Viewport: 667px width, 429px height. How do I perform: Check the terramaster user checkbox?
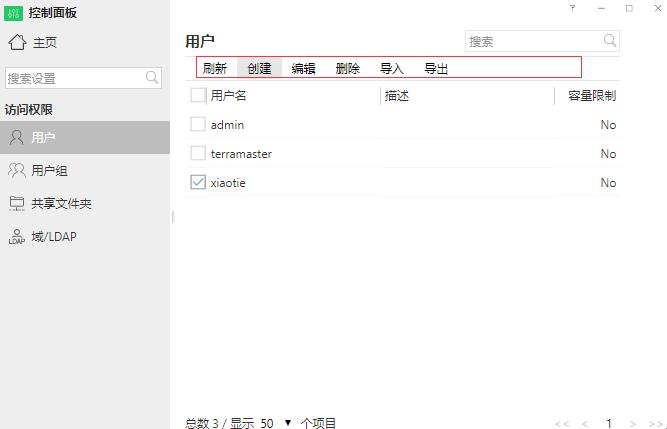[198, 154]
